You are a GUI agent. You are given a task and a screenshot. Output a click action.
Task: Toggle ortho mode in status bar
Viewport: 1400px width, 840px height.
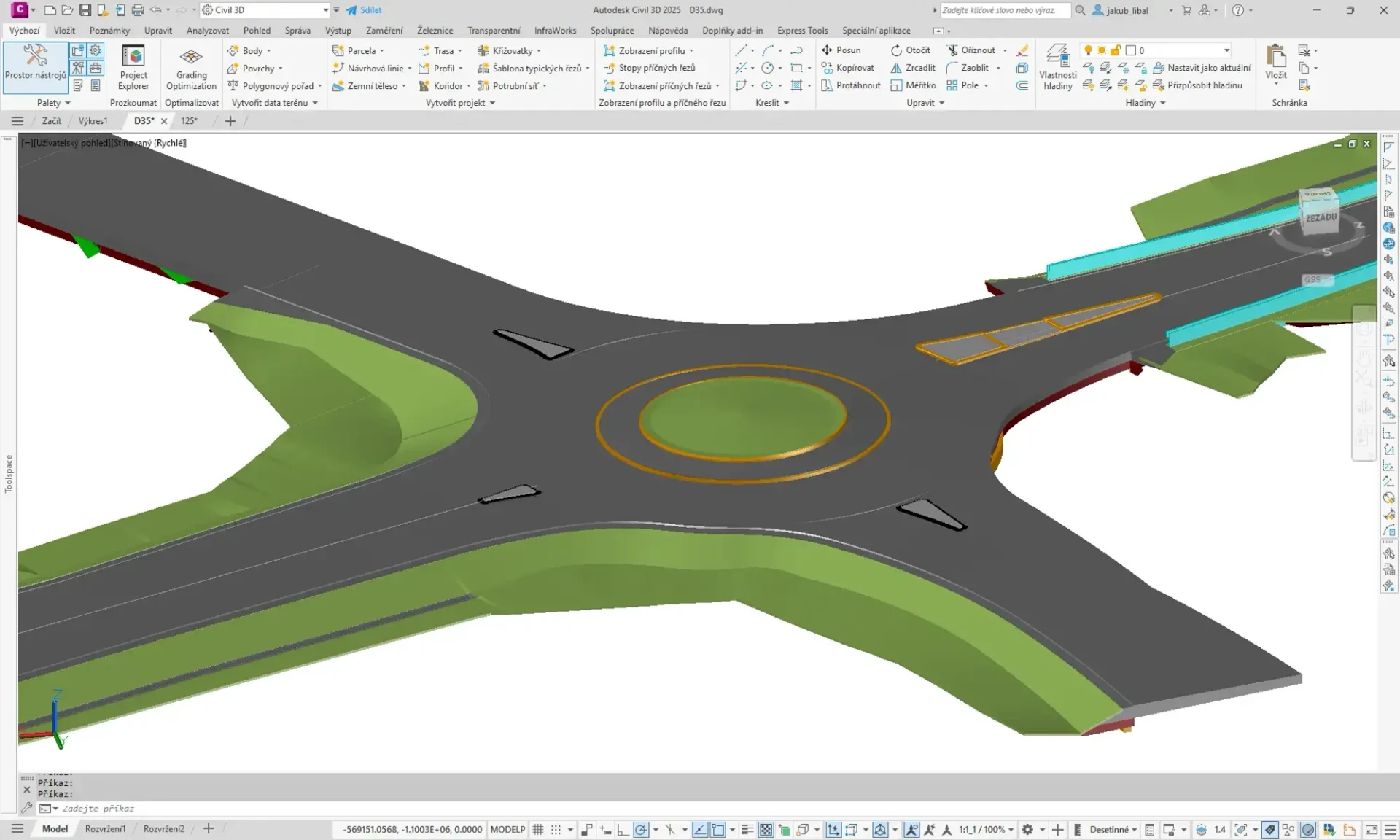coord(623,830)
